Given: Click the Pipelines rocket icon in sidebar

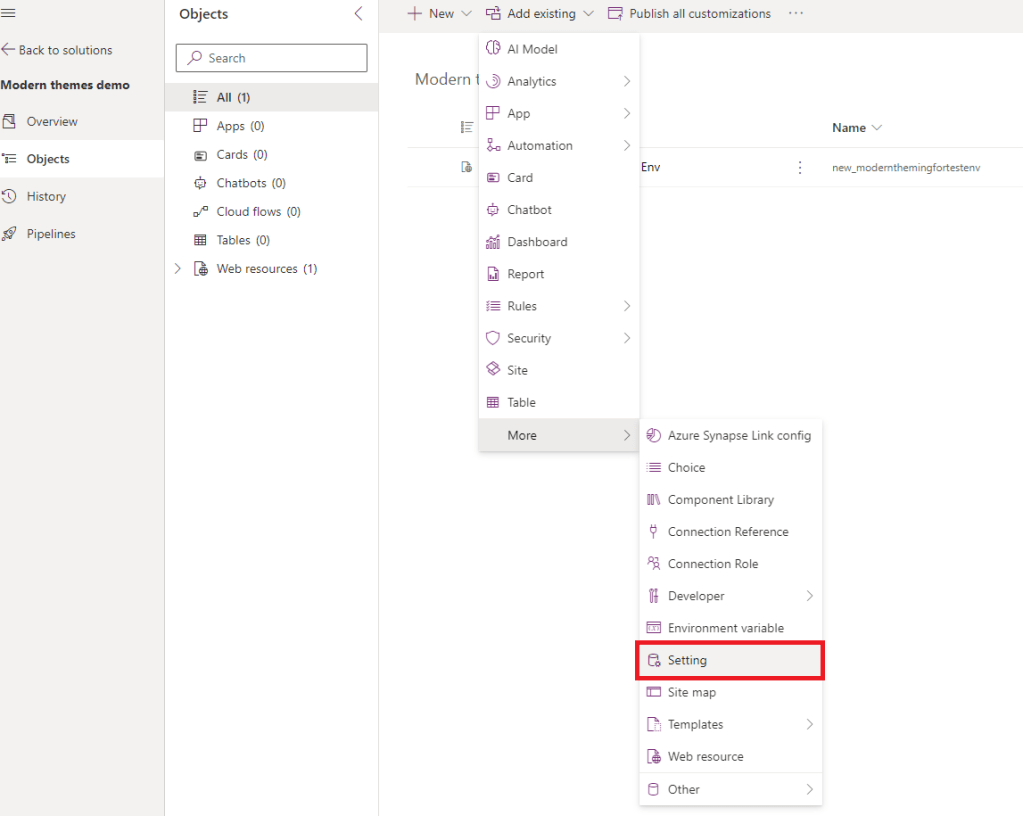Looking at the screenshot, I should [10, 234].
